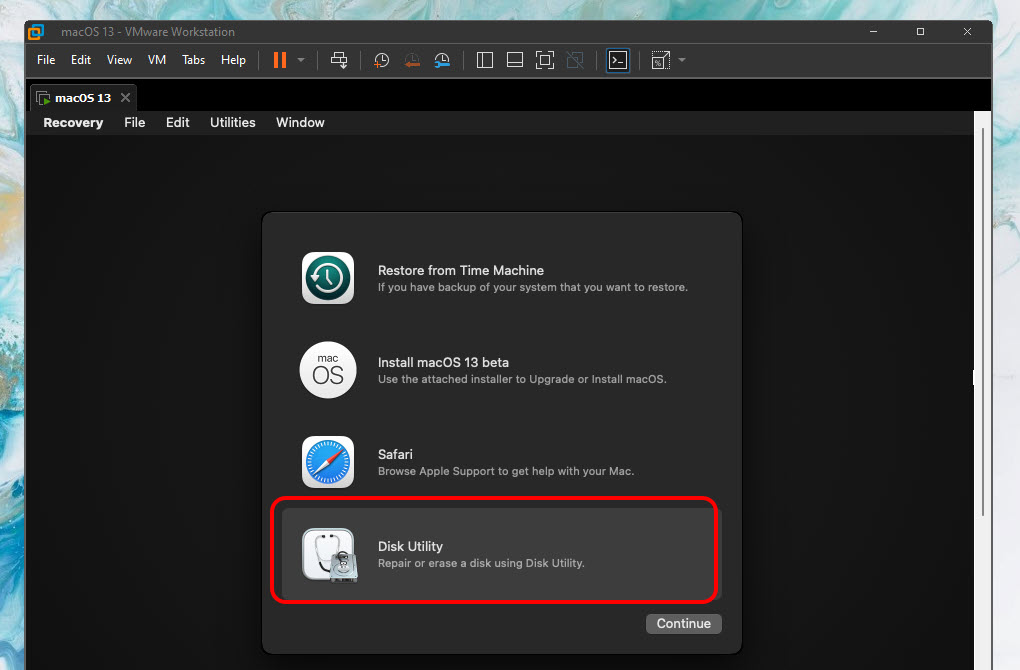
Task: Select the "Safari" option title text
Action: click(395, 455)
